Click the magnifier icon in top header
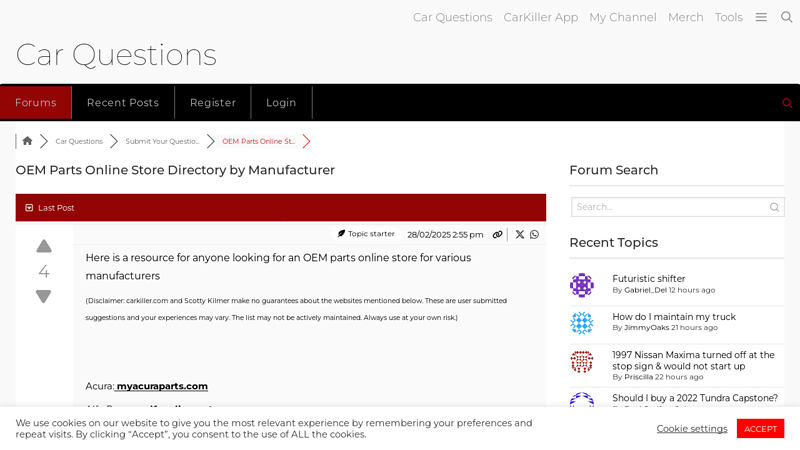The height and width of the screenshot is (450, 800). 787,17
